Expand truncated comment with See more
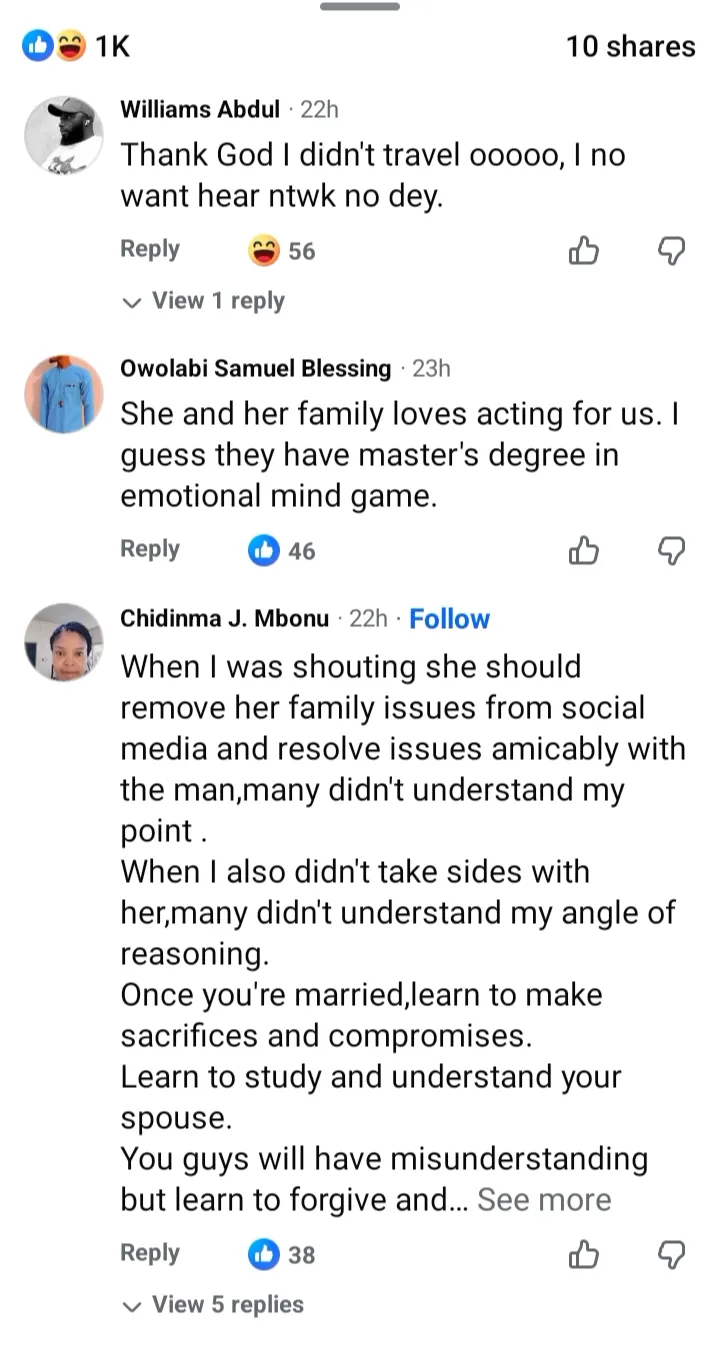 (x=544, y=1200)
